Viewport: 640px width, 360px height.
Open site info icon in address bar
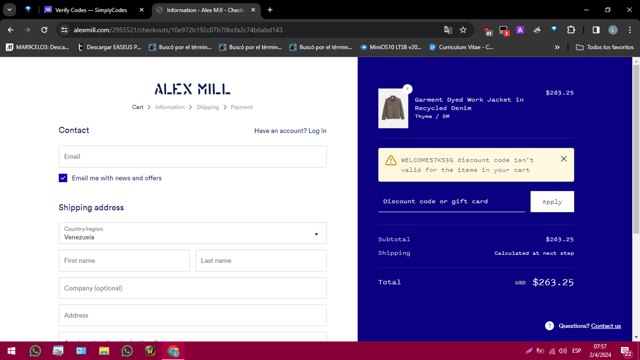coord(64,30)
